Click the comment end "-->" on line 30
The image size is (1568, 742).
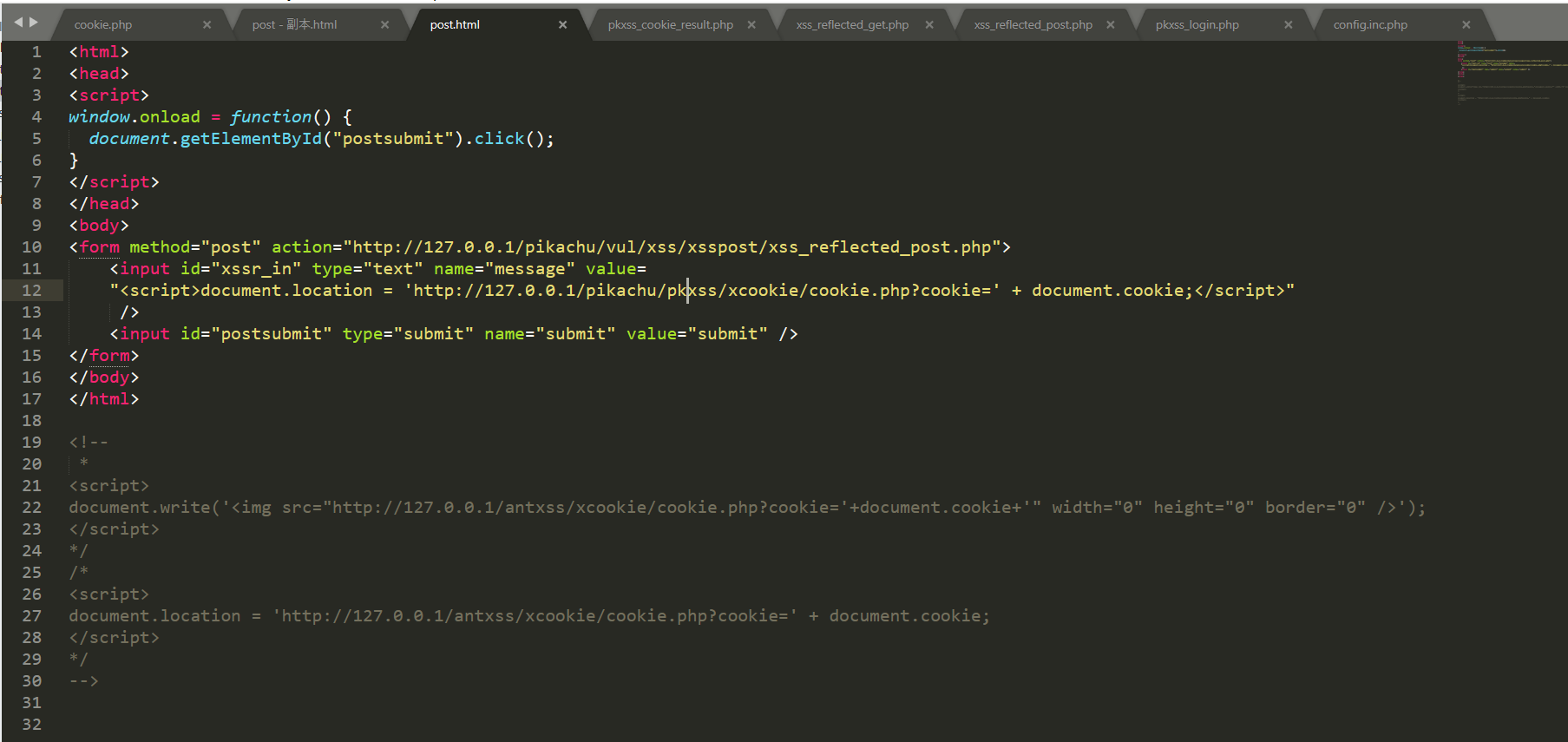point(84,680)
